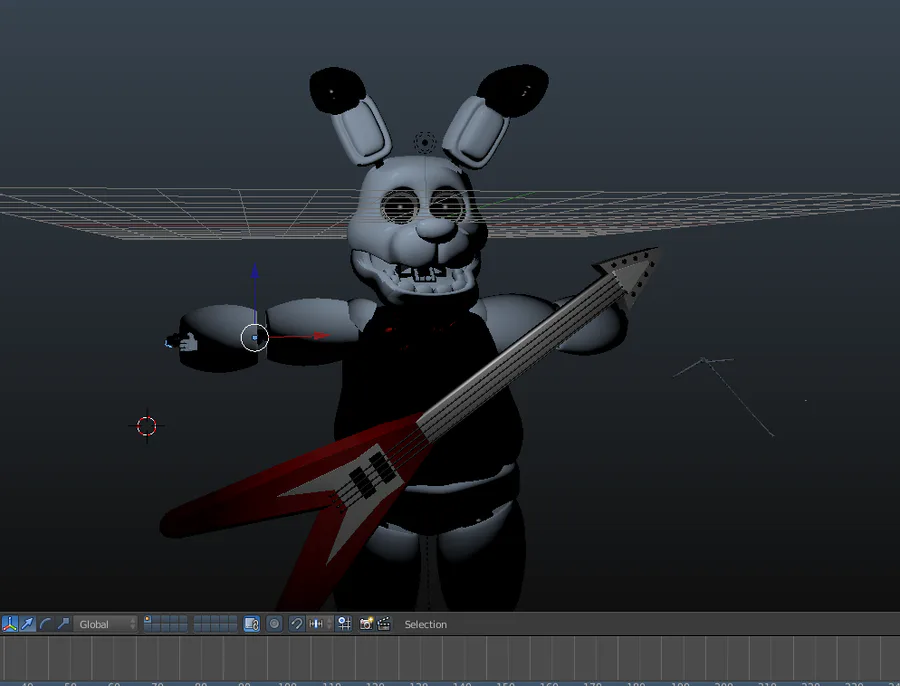The image size is (900, 686).
Task: Click the red-white 3D cursor
Action: pyautogui.click(x=146, y=426)
